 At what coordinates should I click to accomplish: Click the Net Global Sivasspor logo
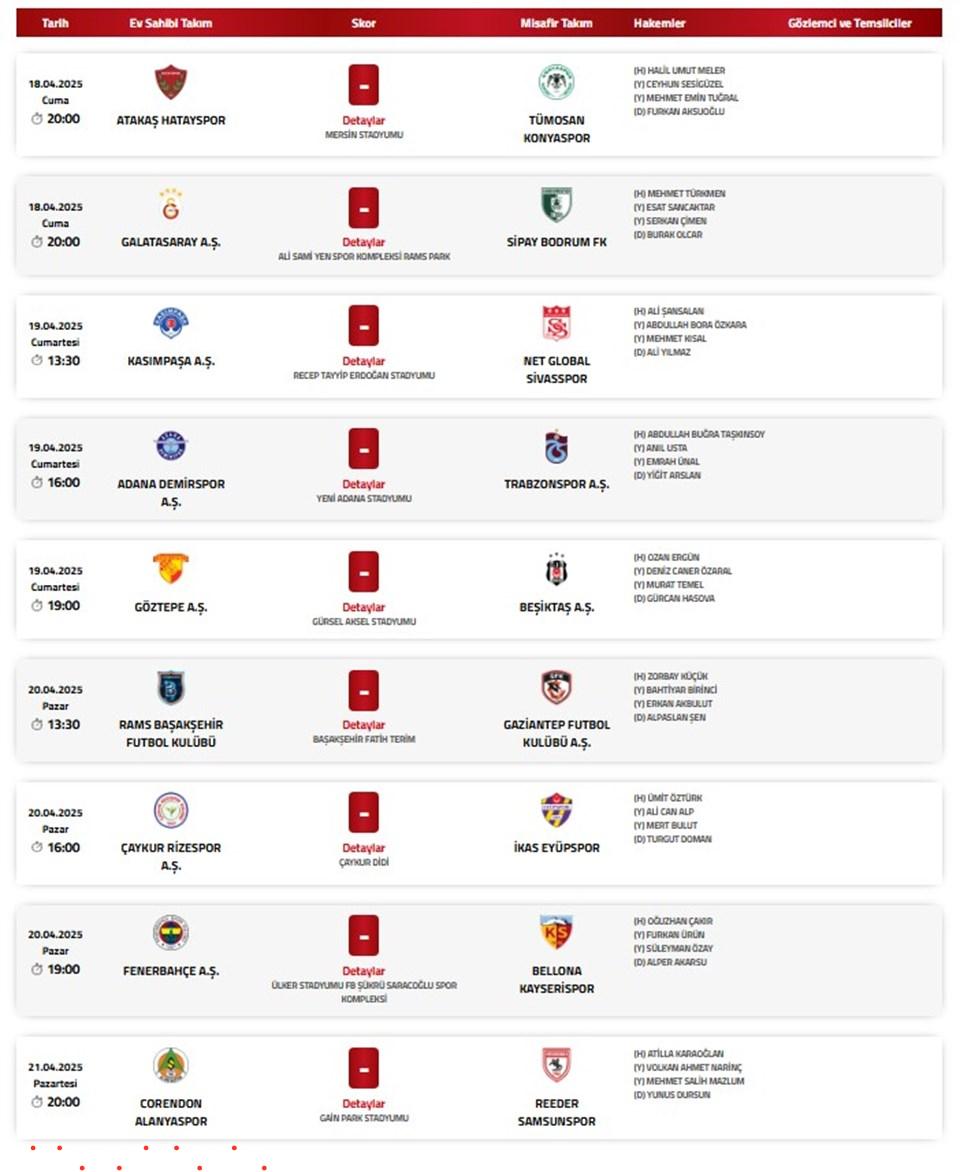(x=556, y=324)
